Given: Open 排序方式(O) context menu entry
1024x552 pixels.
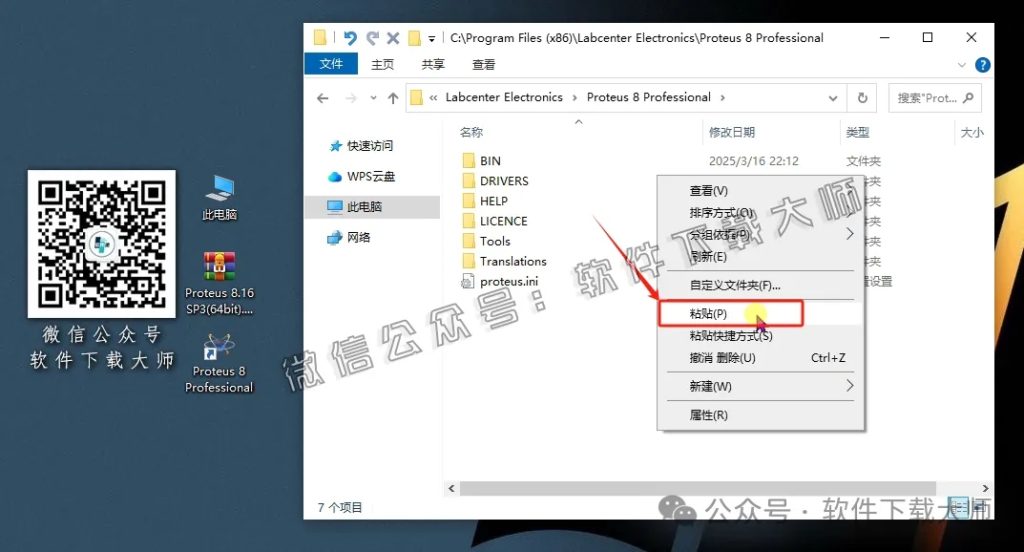Looking at the screenshot, I should (760, 213).
